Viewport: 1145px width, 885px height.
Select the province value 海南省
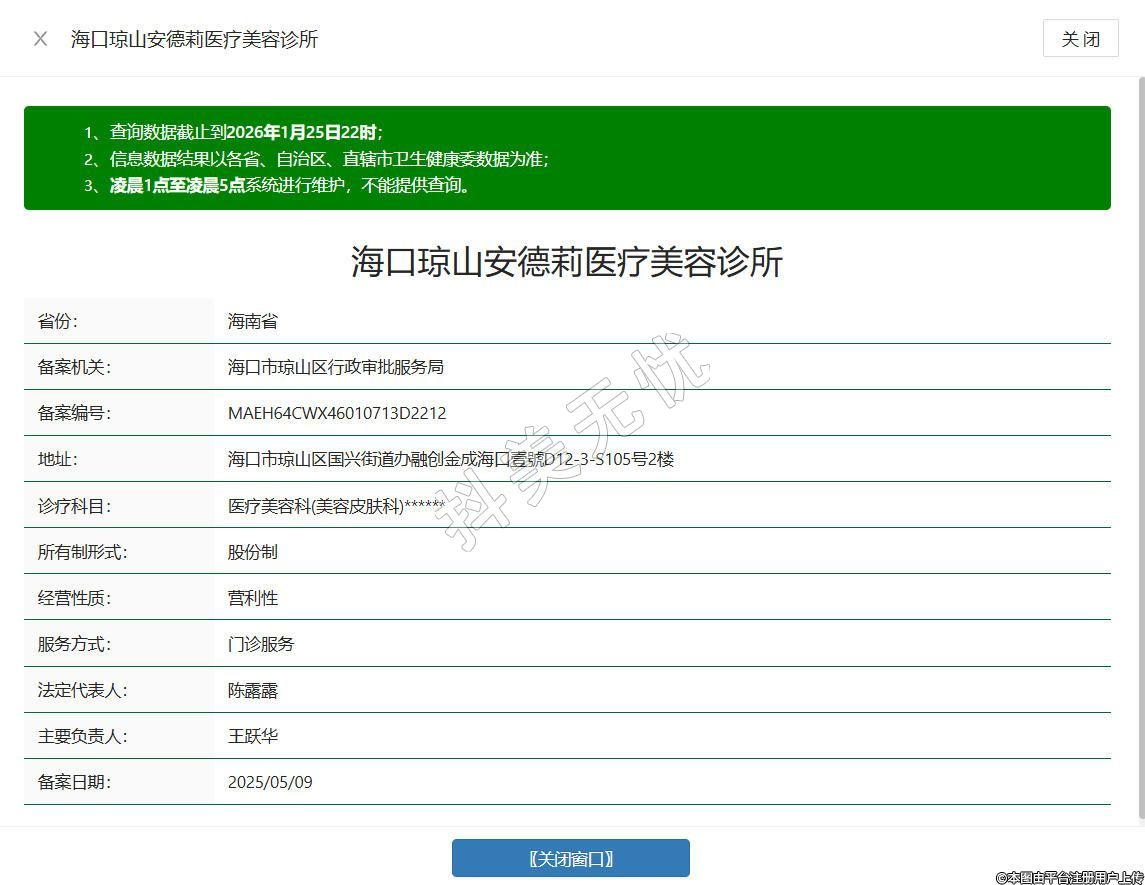pos(253,321)
